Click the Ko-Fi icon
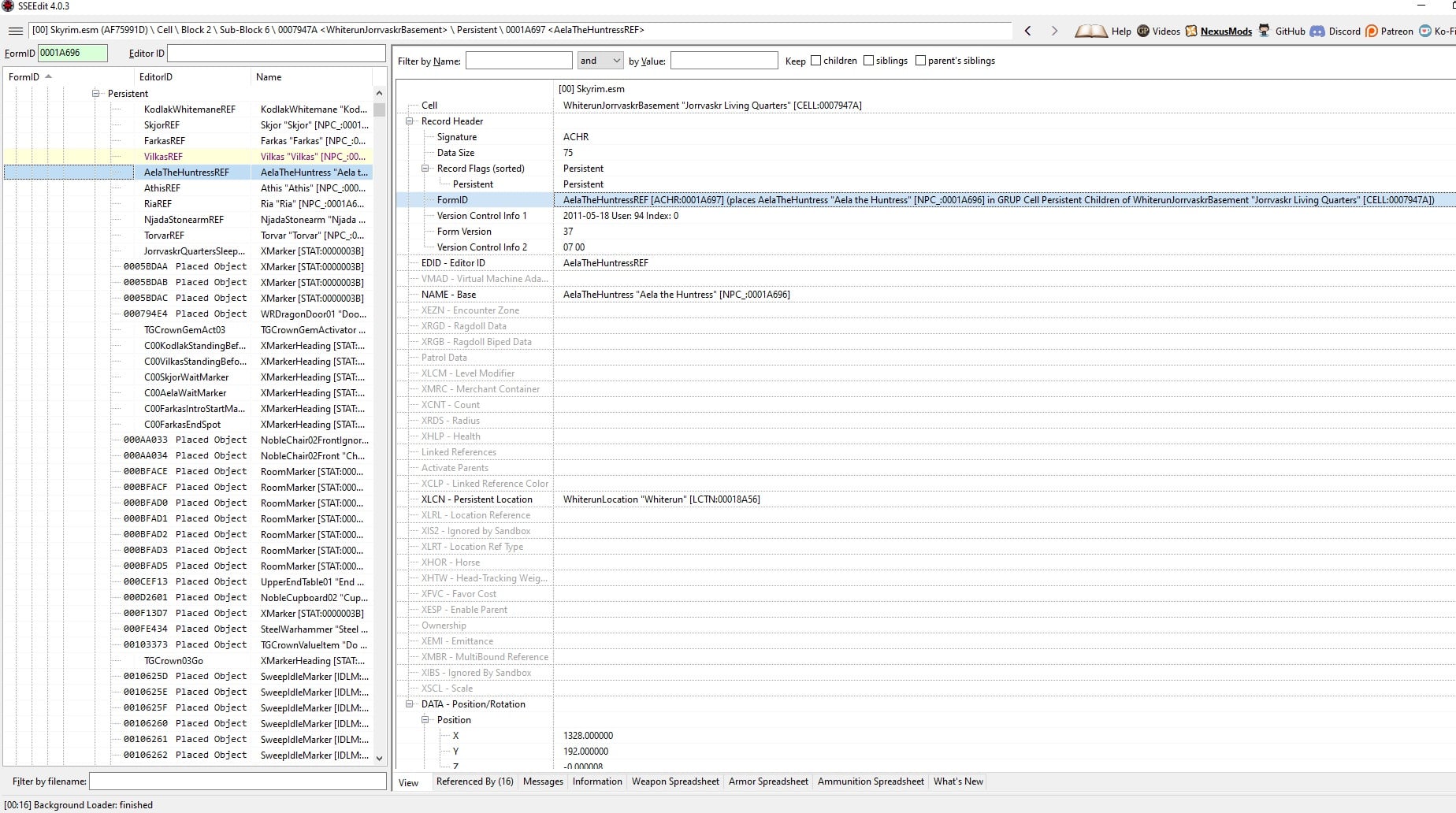 coord(1425,31)
